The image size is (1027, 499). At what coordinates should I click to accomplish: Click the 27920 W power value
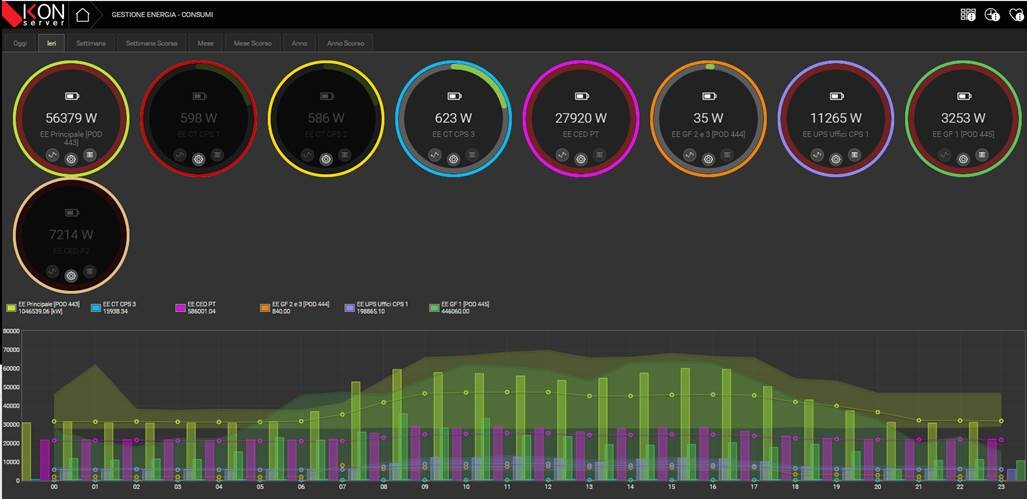click(x=581, y=119)
